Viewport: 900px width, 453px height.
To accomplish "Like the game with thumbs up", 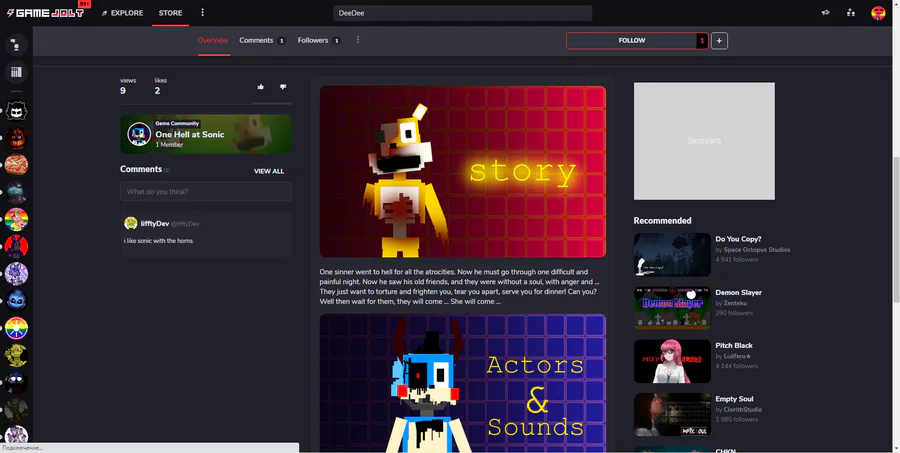I will [x=261, y=87].
